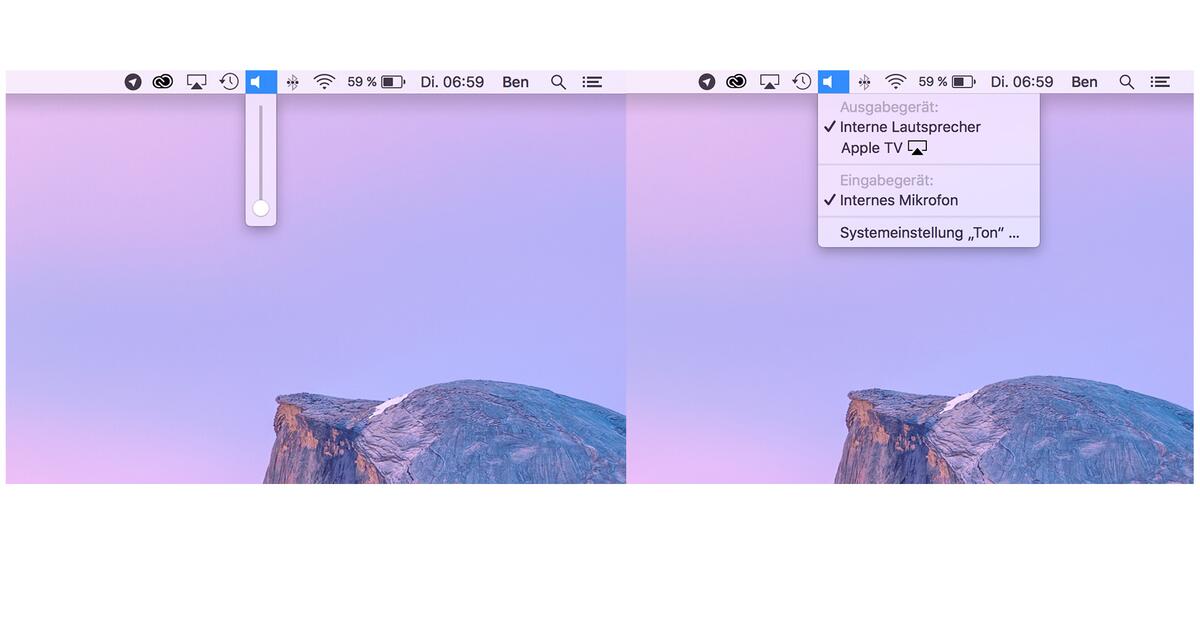Click the highlighted volume speaker icon
The height and width of the screenshot is (628, 1200).
(831, 81)
